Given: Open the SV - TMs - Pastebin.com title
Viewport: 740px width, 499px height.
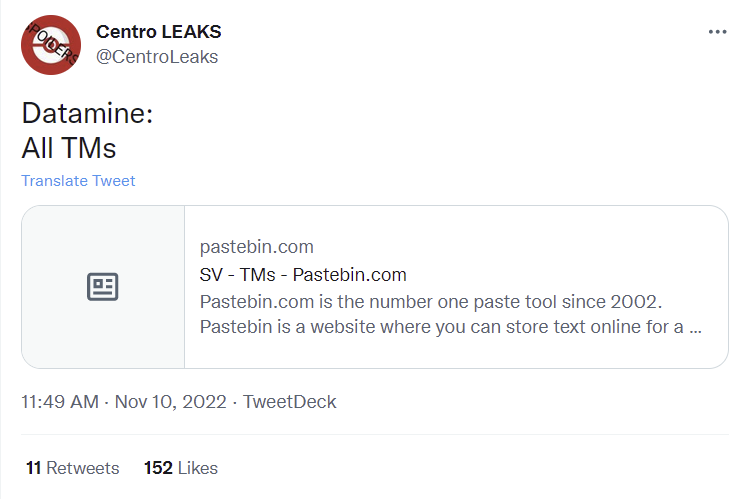Looking at the screenshot, I should point(303,275).
